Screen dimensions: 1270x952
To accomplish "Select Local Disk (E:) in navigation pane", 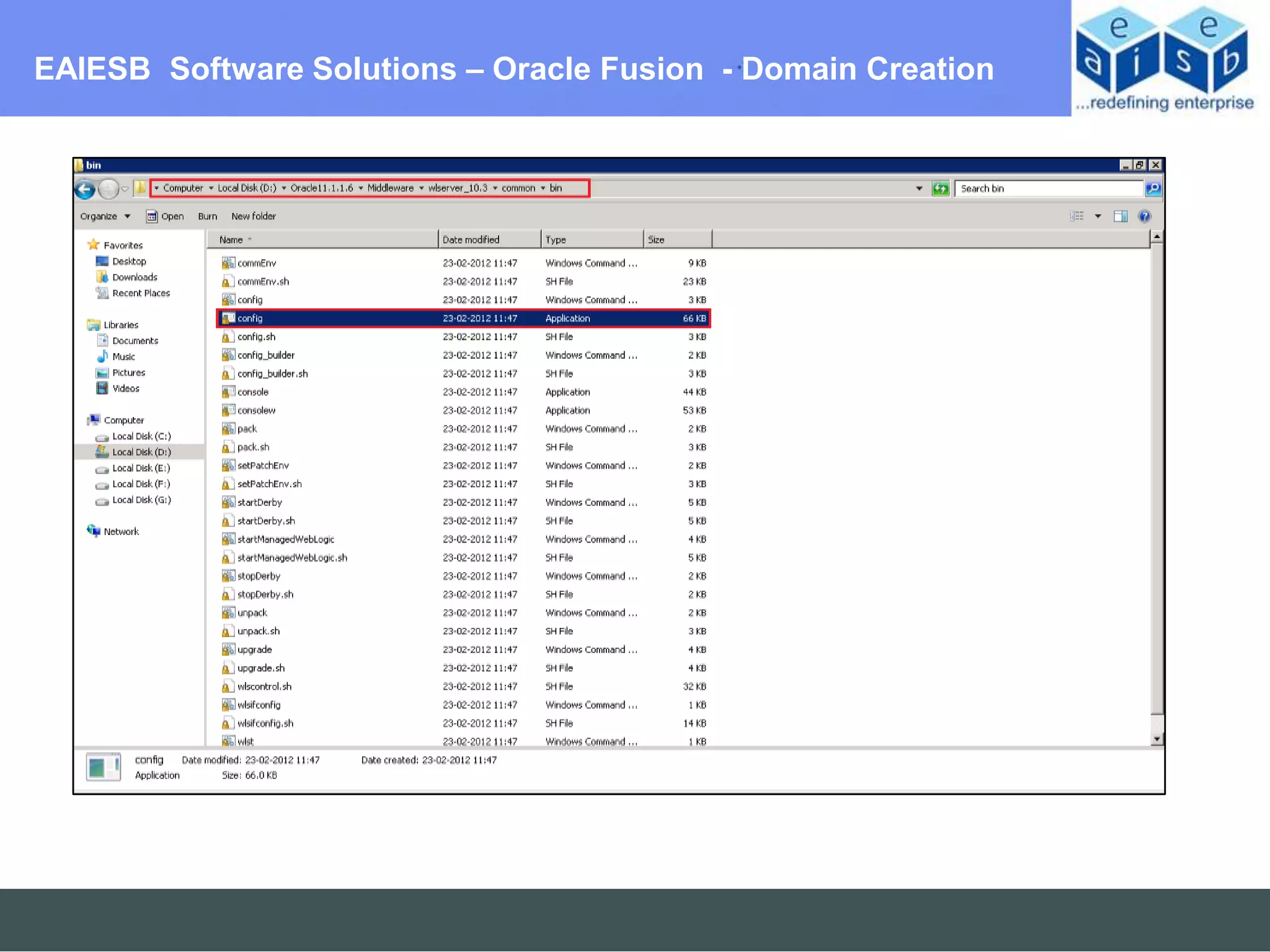I will (x=141, y=469).
